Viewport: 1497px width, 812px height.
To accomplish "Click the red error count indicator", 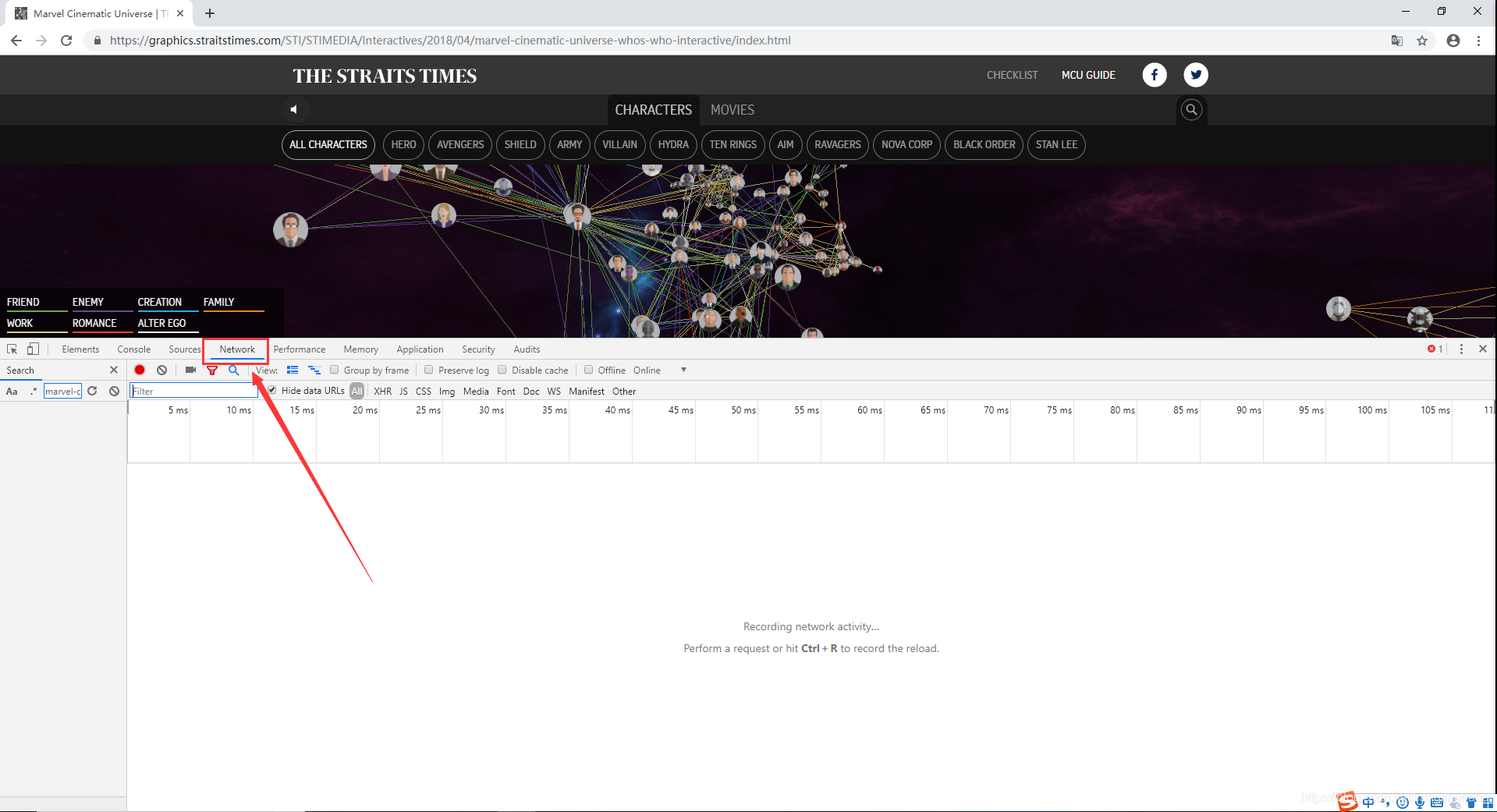I will (1435, 349).
